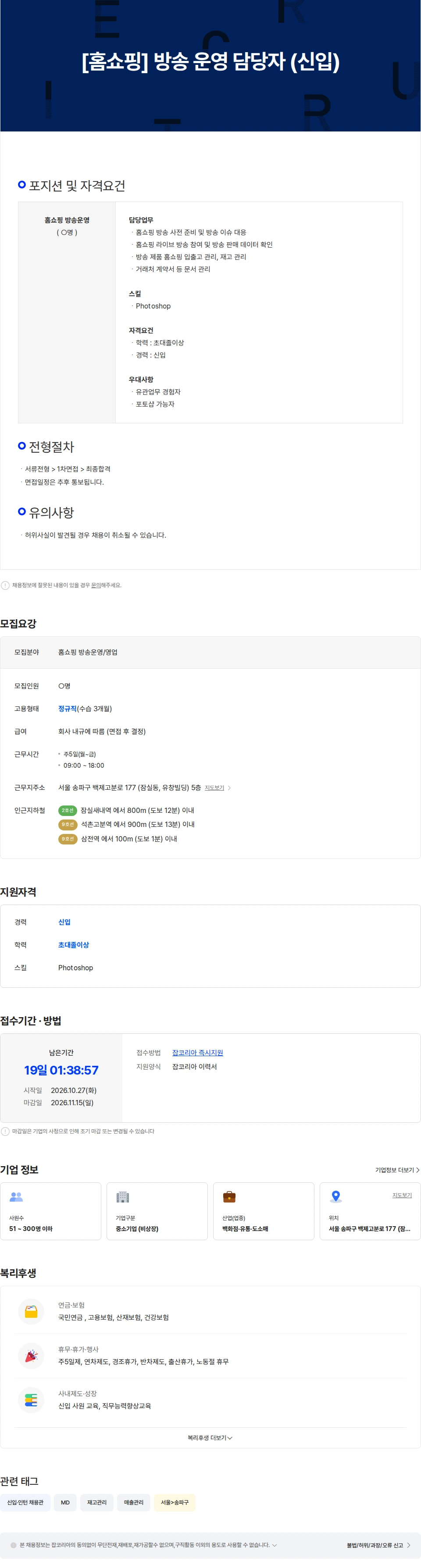
Task: Click the 2호선 line badge for 잠실새내역
Action: (x=68, y=810)
